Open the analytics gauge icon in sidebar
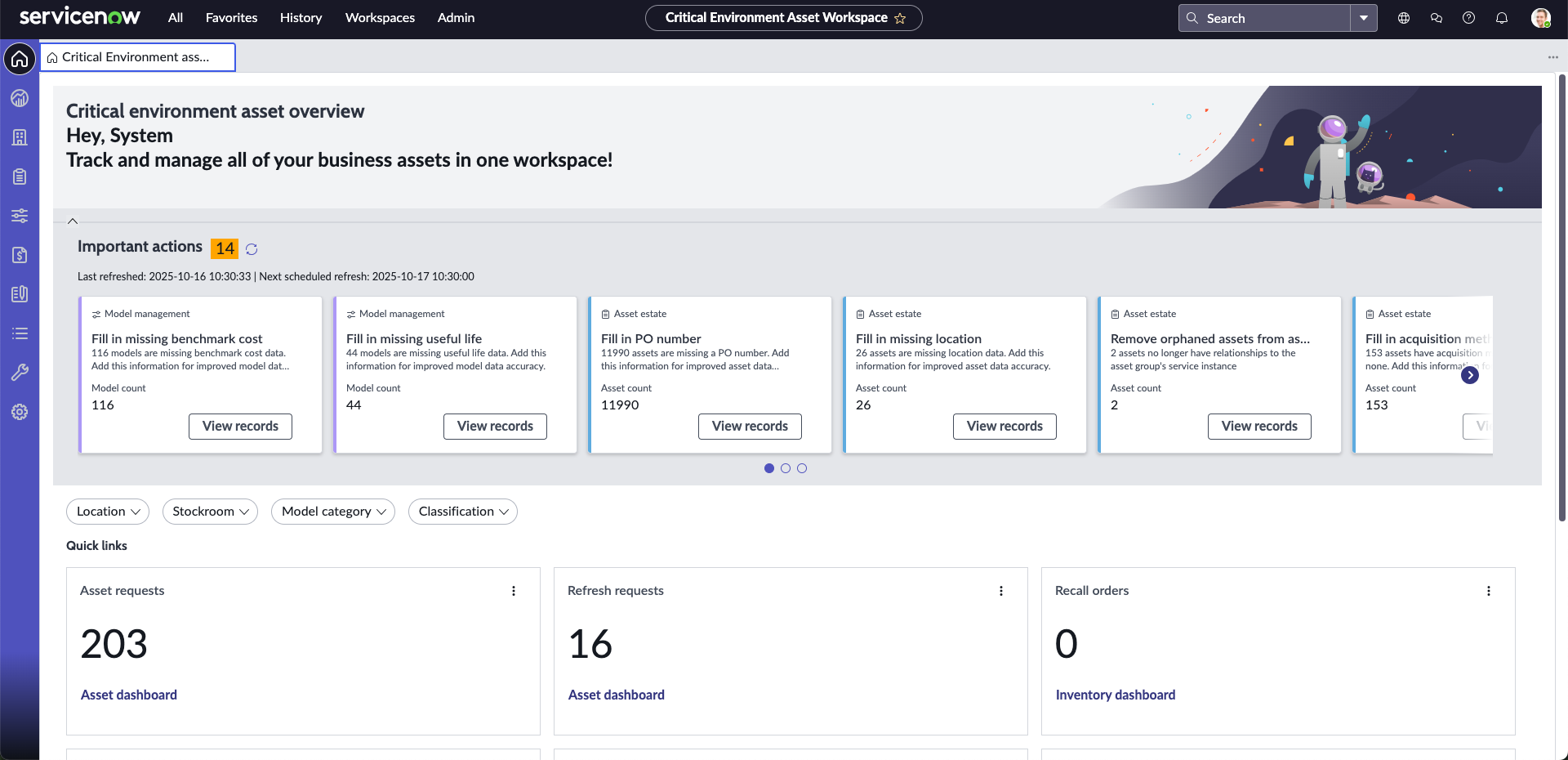Viewport: 1568px width, 760px height. click(20, 98)
